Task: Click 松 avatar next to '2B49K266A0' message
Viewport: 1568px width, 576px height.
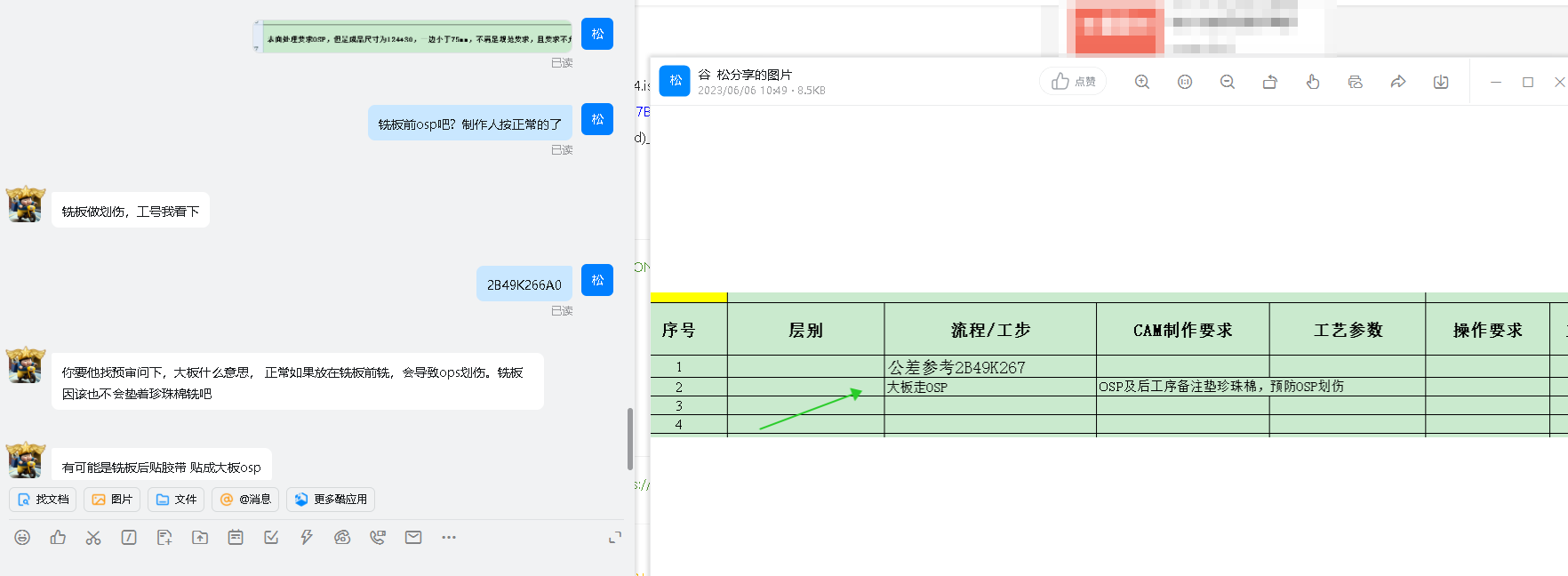Action: click(x=597, y=280)
